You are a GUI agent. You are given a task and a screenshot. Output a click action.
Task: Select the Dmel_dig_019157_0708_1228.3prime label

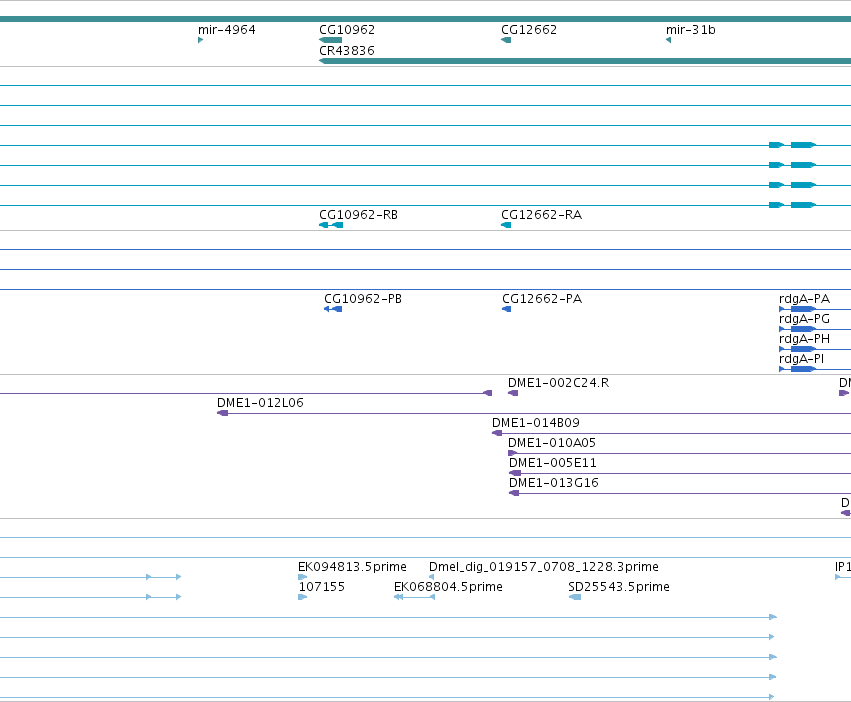point(544,567)
